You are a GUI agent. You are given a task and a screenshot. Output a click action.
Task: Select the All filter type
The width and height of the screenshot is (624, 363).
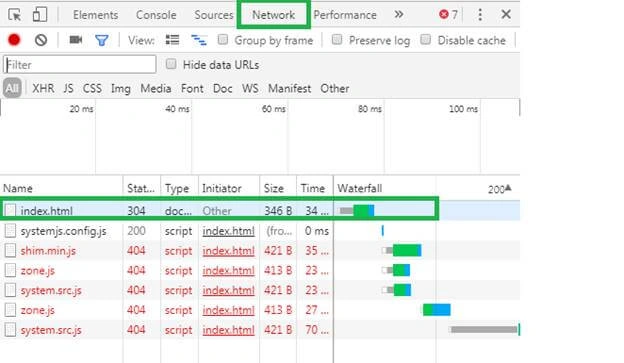point(12,88)
